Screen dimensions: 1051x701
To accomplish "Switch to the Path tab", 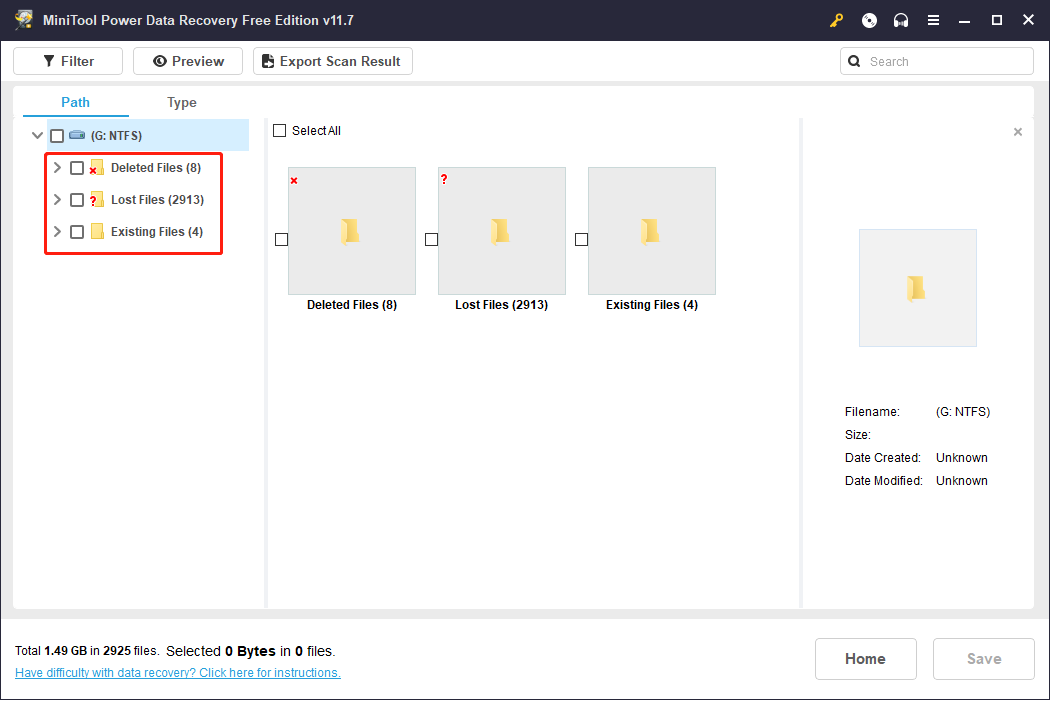I will (75, 102).
